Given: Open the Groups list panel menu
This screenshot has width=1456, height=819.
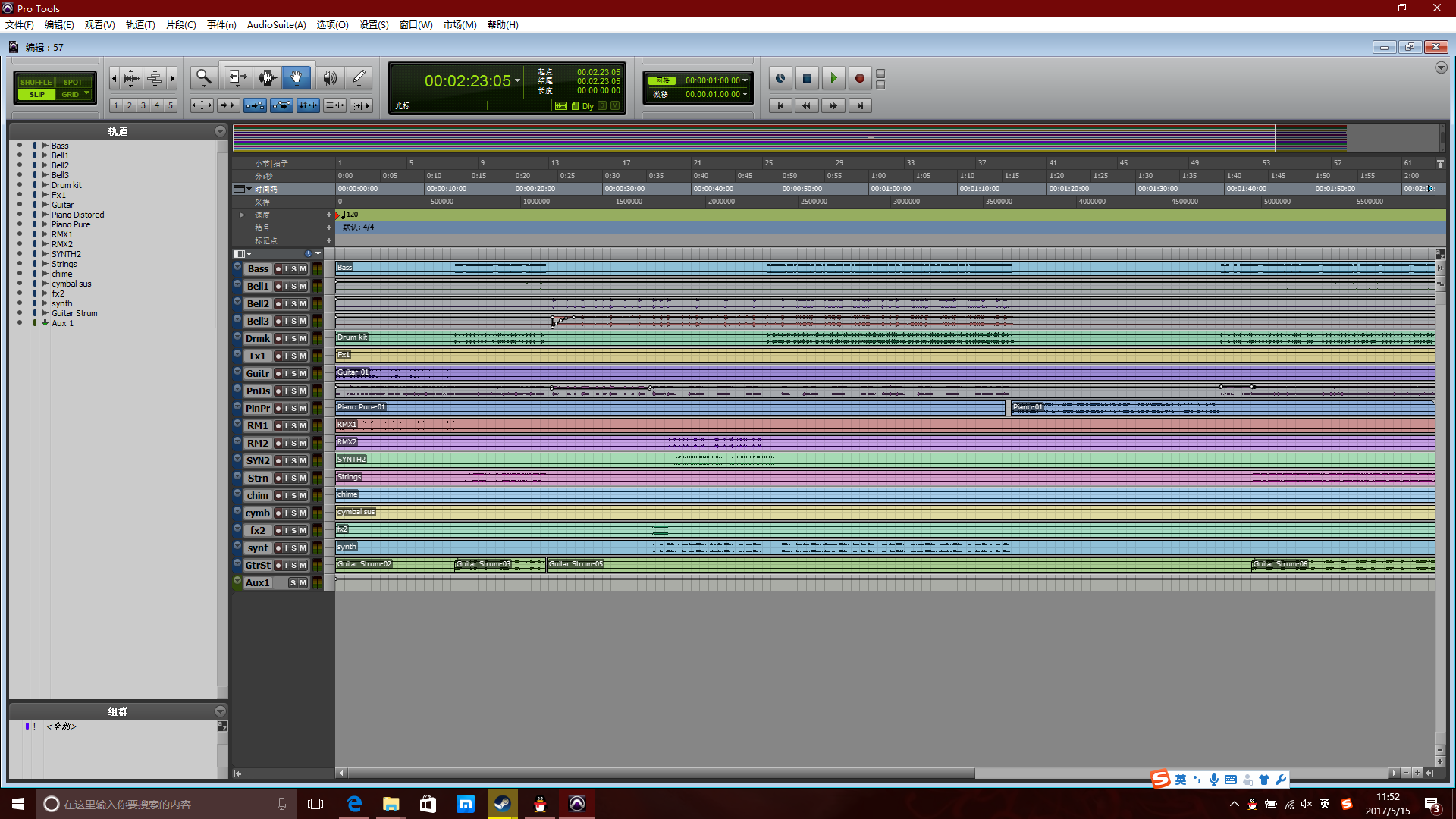Looking at the screenshot, I should [x=220, y=711].
